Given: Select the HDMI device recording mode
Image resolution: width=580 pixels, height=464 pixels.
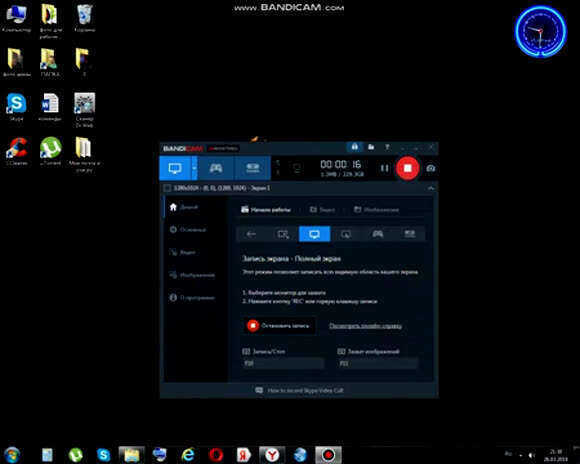Looking at the screenshot, I should 253,168.
